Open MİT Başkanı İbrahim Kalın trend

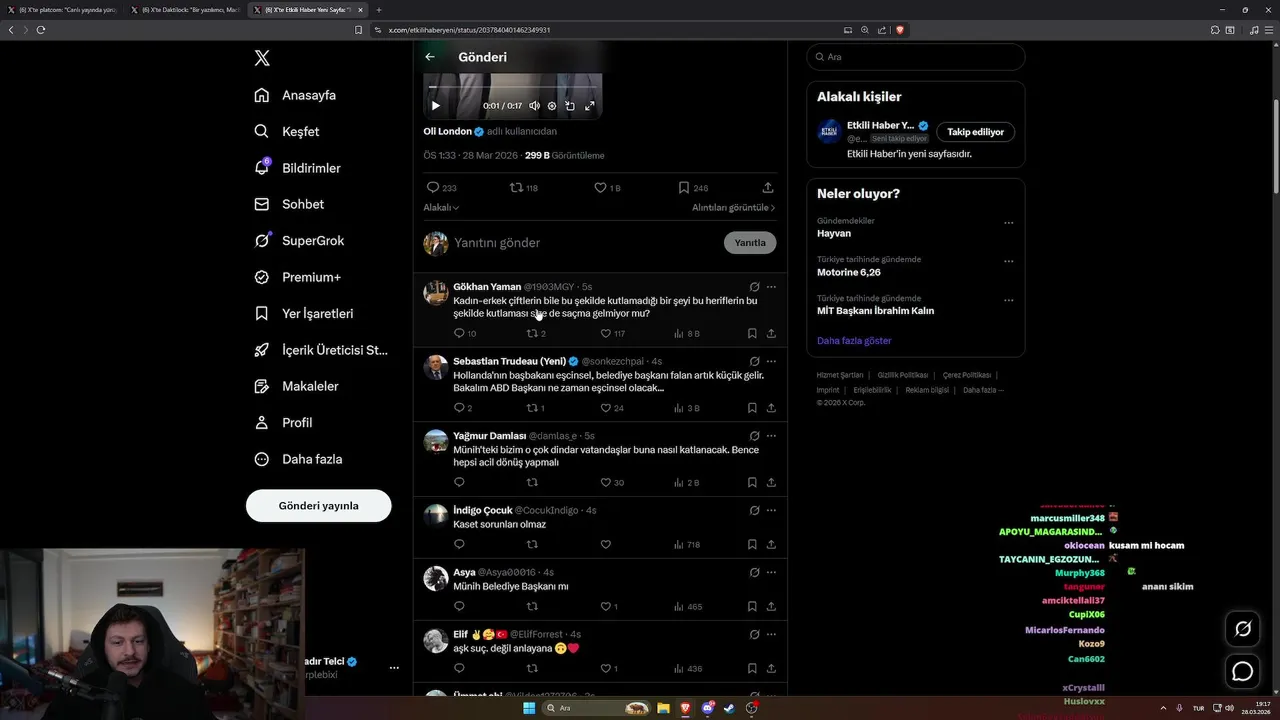915,305
